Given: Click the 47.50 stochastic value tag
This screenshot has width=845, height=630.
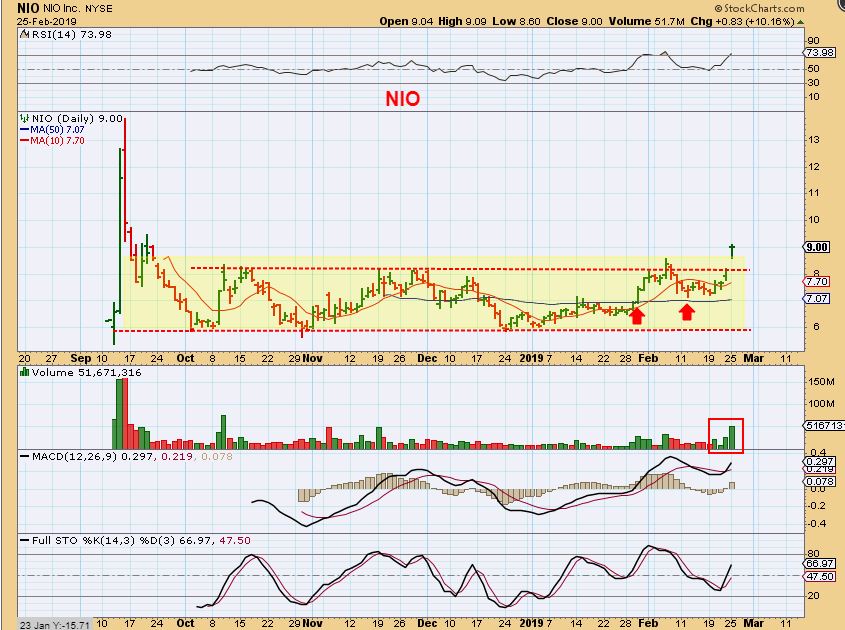Looking at the screenshot, I should click(820, 577).
